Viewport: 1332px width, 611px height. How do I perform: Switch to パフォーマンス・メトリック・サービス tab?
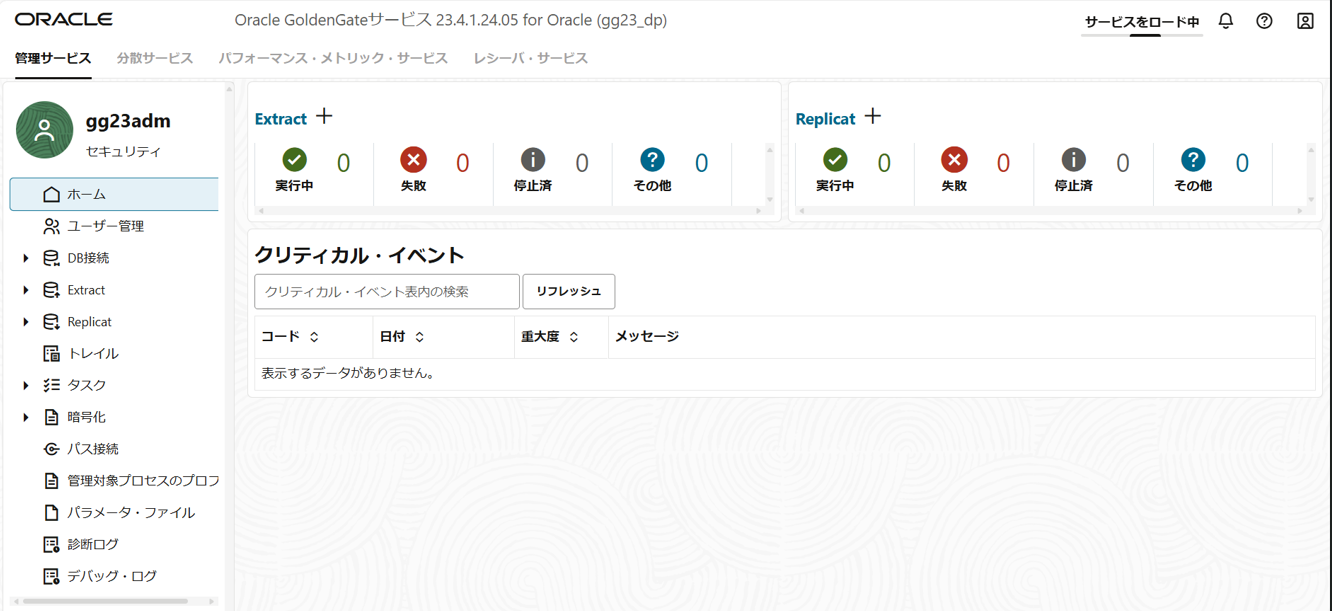333,58
